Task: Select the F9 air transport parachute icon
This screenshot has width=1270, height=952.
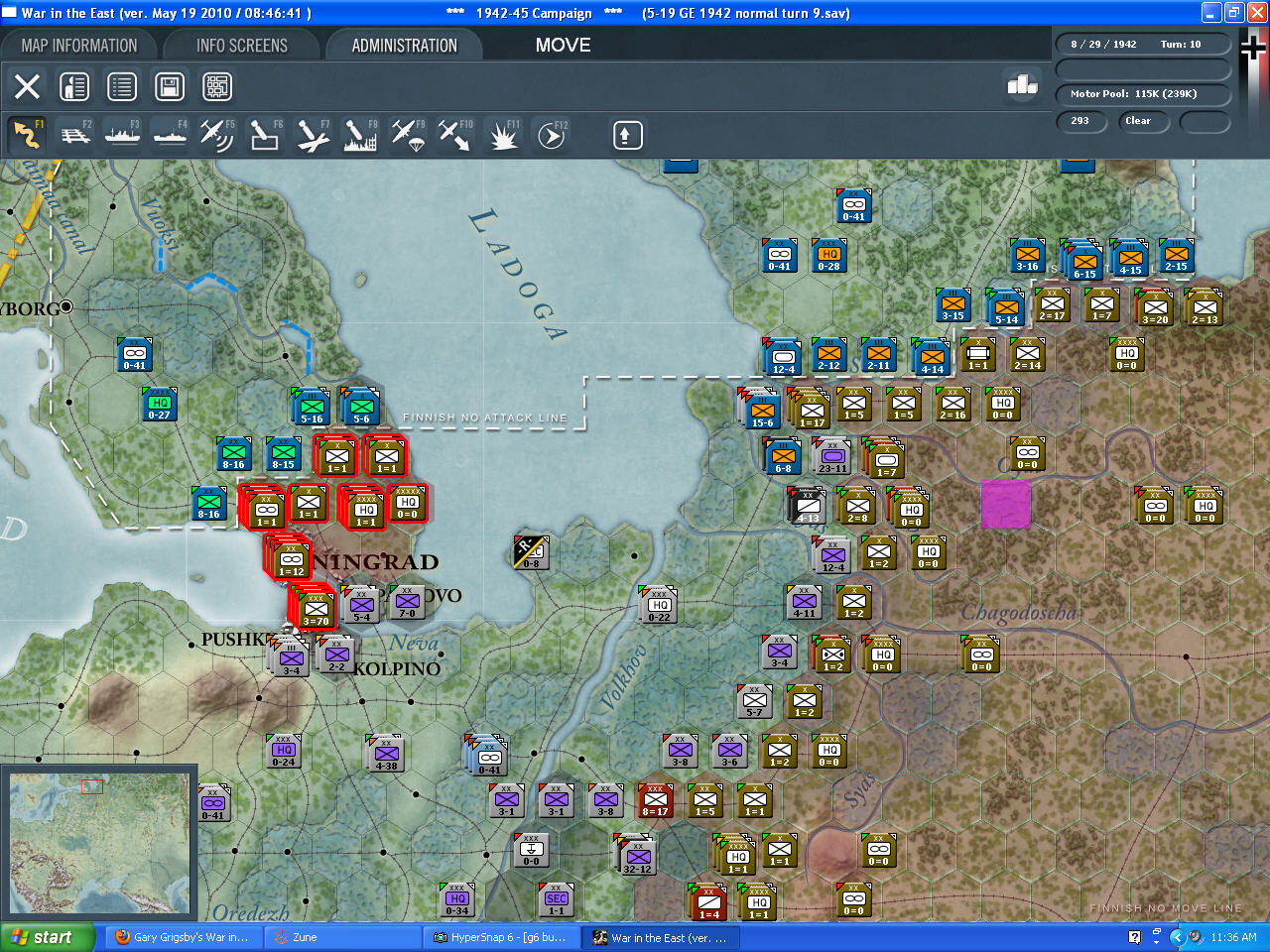Action: pyautogui.click(x=408, y=135)
